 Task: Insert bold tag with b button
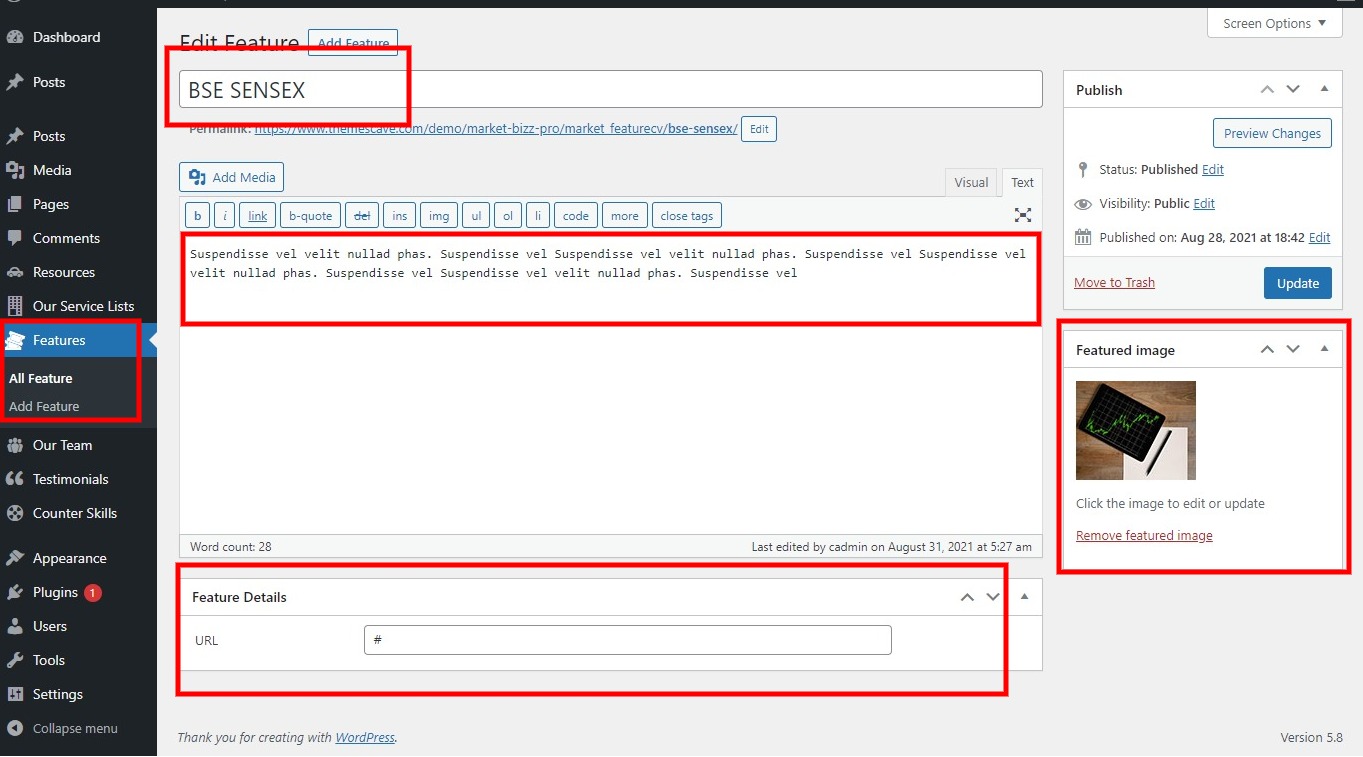(198, 215)
